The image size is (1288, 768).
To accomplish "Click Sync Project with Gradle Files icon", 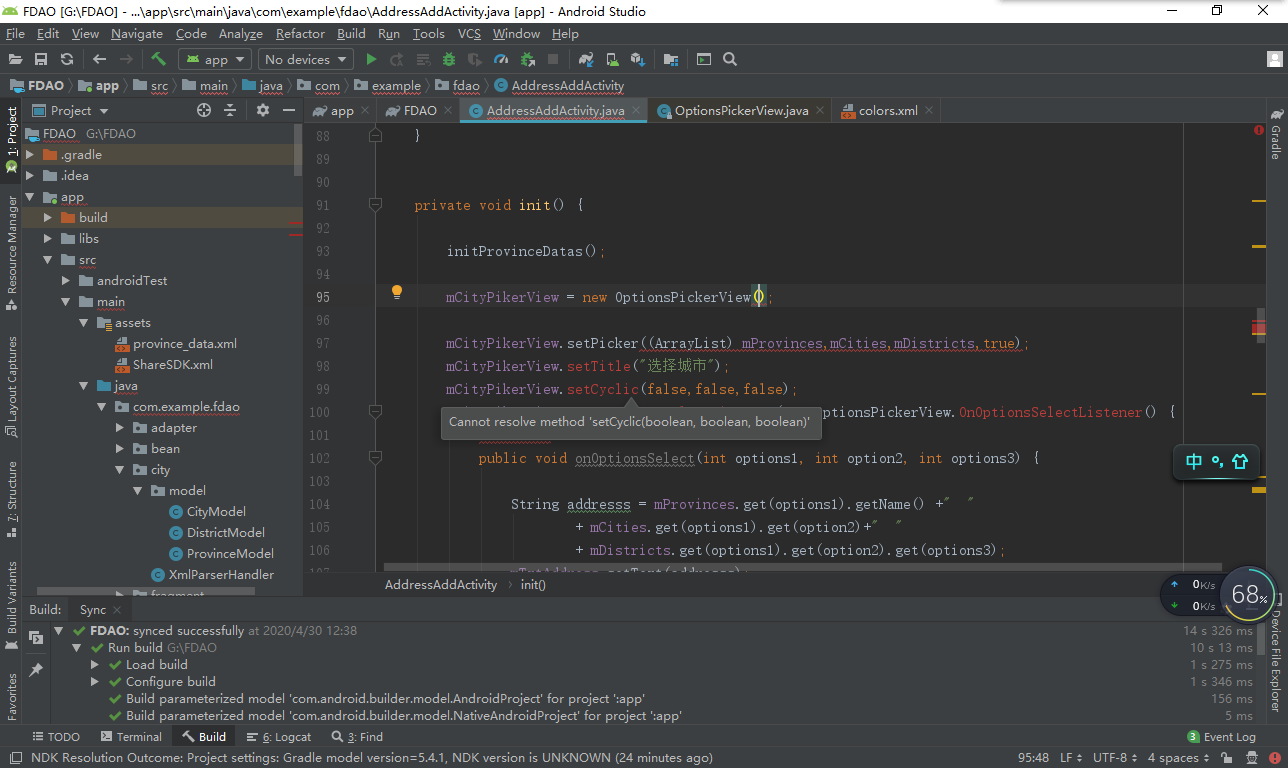I will coord(586,59).
